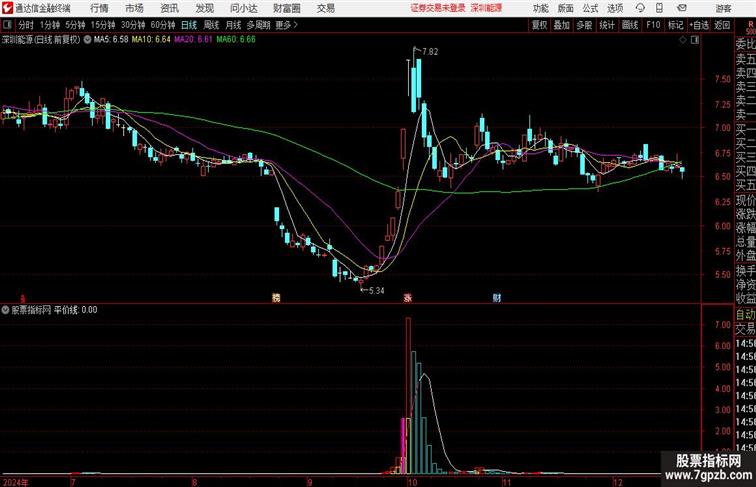Select the 月线 monthly period
This screenshot has width=756, height=487.
point(233,25)
